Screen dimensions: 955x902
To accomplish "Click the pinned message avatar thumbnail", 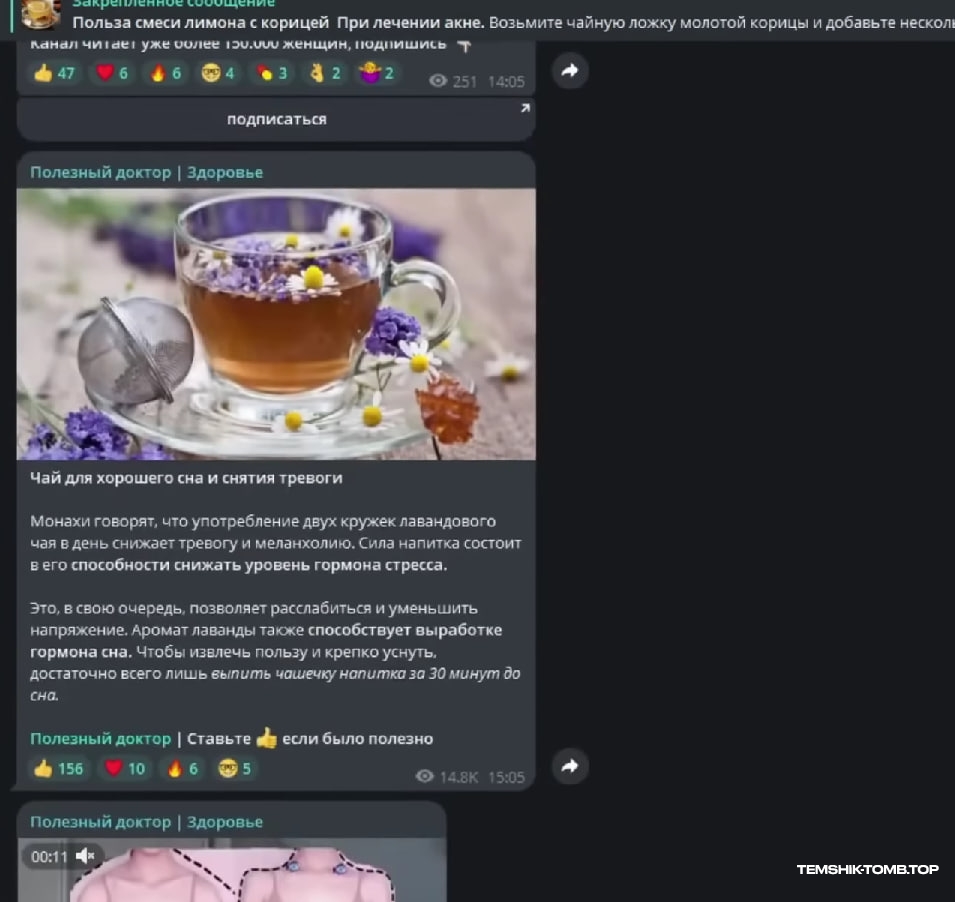I will pyautogui.click(x=41, y=14).
